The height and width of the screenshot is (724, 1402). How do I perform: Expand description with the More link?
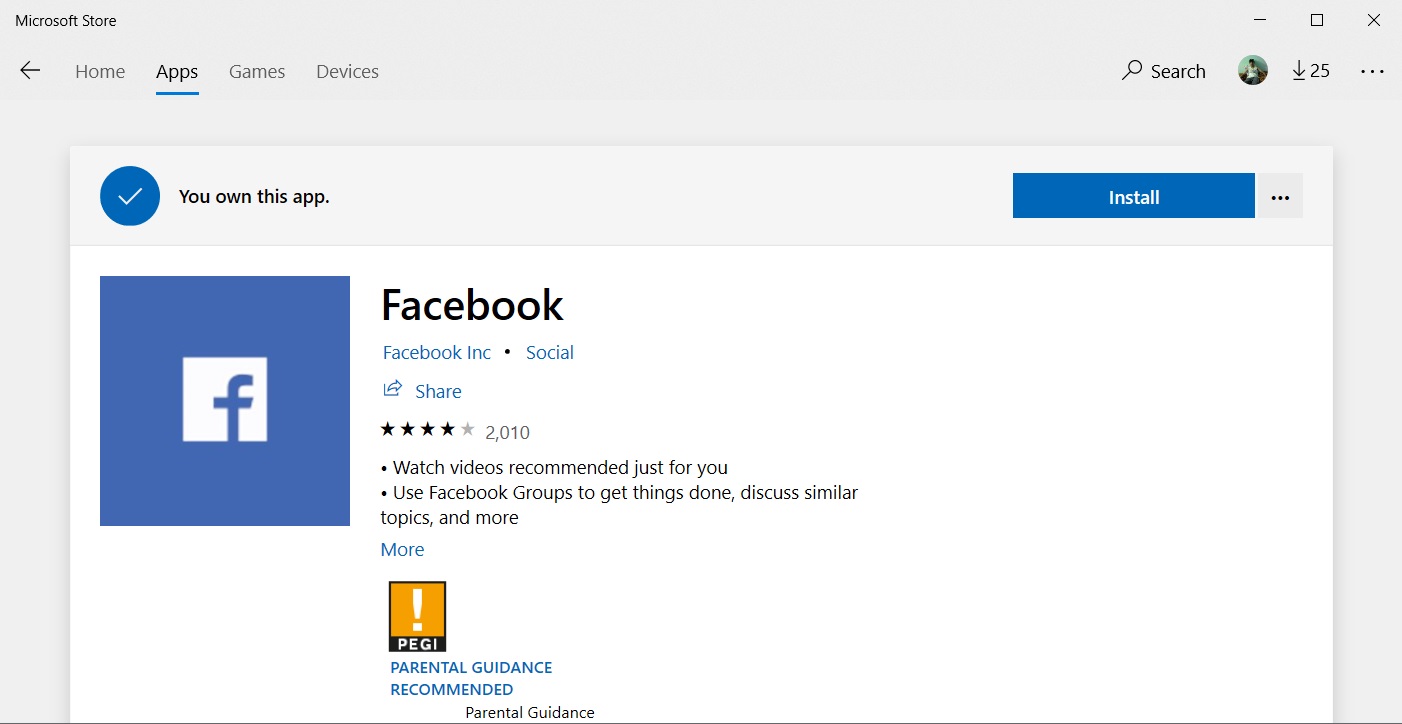pos(402,549)
